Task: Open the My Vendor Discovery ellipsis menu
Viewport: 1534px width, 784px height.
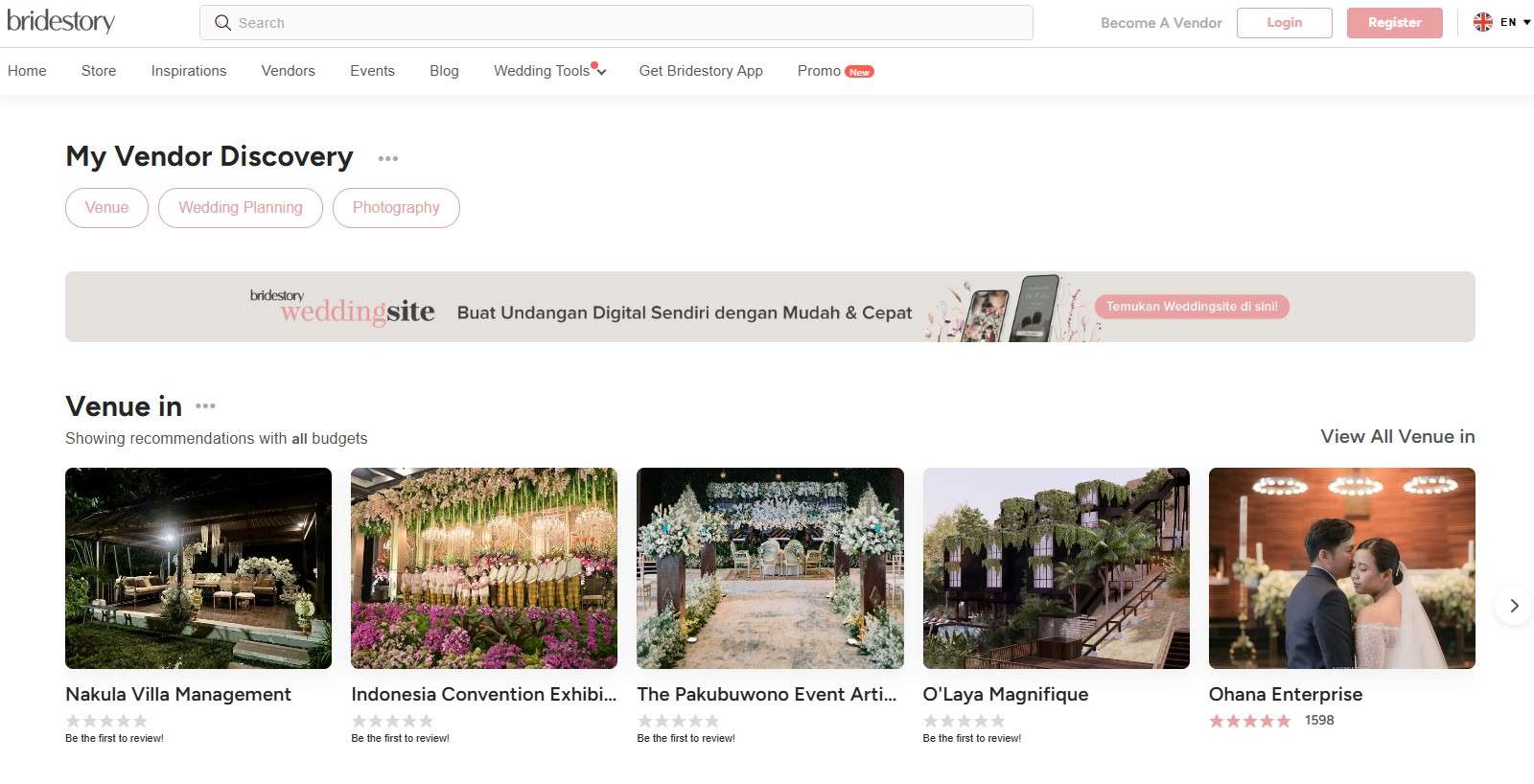Action: click(387, 158)
